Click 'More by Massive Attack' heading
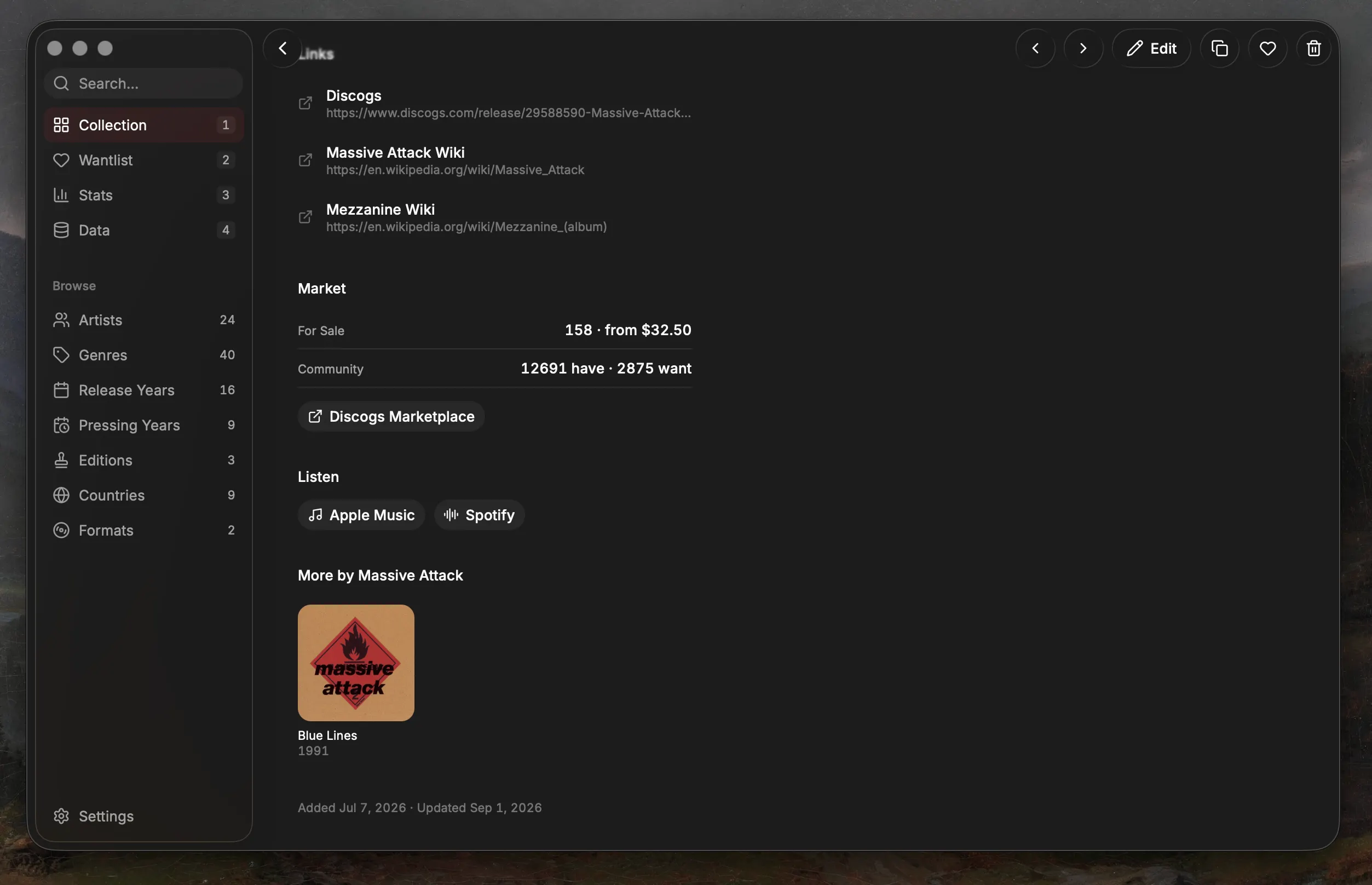The image size is (1372, 885). click(381, 575)
